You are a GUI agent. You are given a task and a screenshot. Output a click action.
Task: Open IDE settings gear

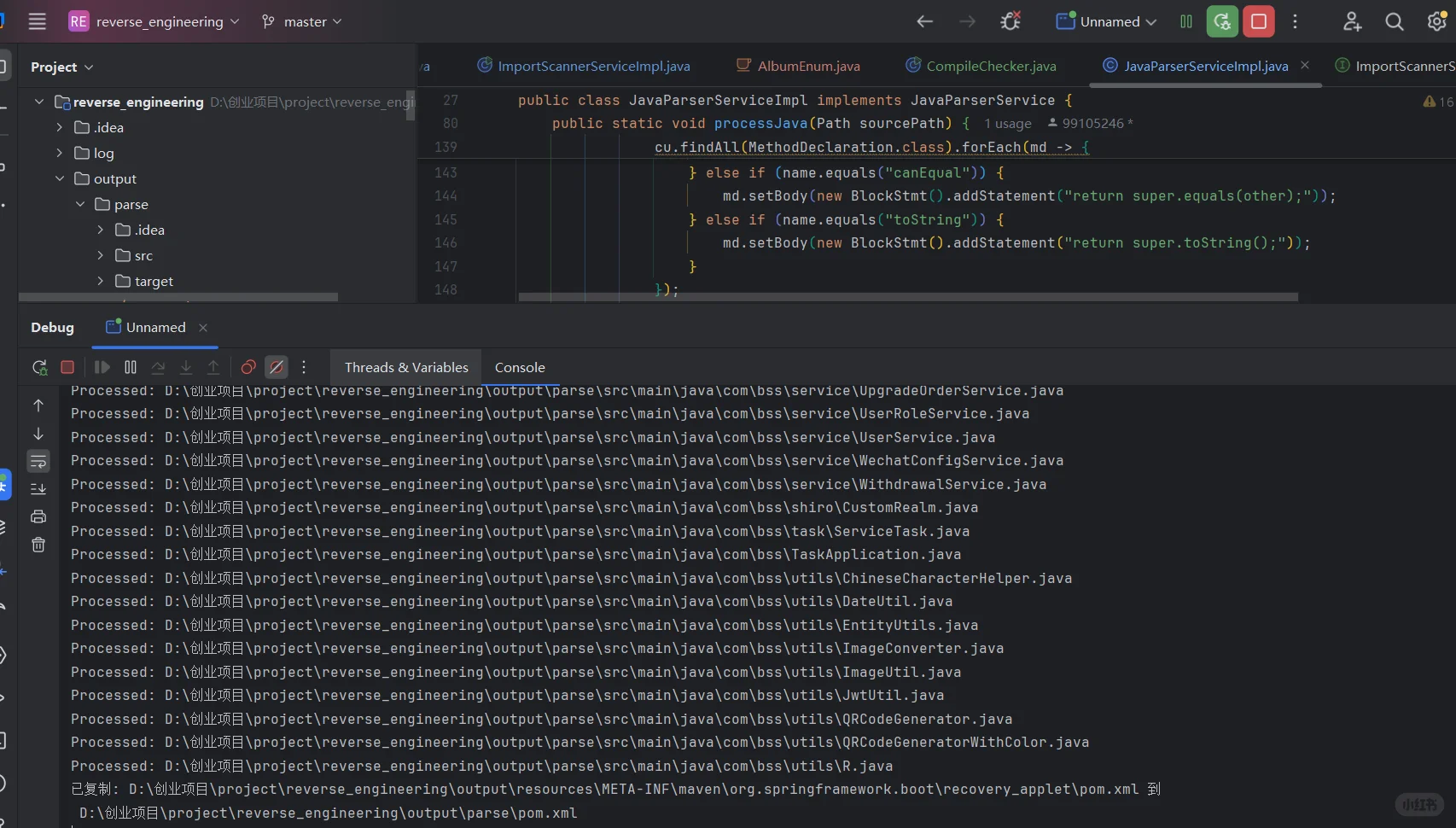pos(1437,21)
